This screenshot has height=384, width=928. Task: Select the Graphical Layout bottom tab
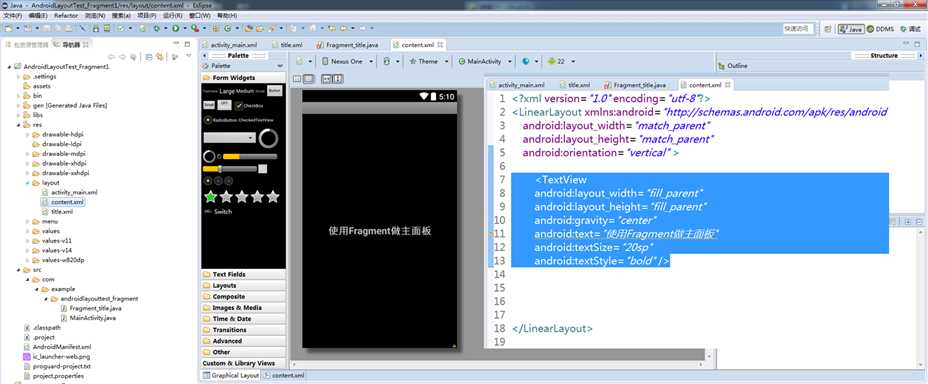(x=231, y=375)
